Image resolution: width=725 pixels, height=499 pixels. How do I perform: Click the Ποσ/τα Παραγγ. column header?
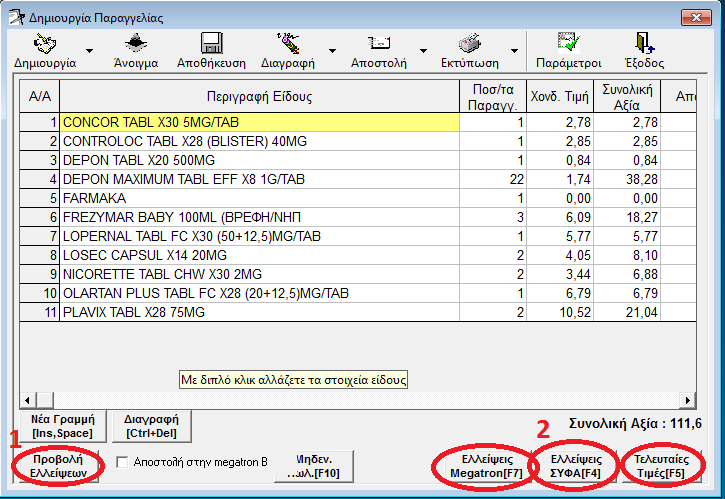tap(493, 96)
